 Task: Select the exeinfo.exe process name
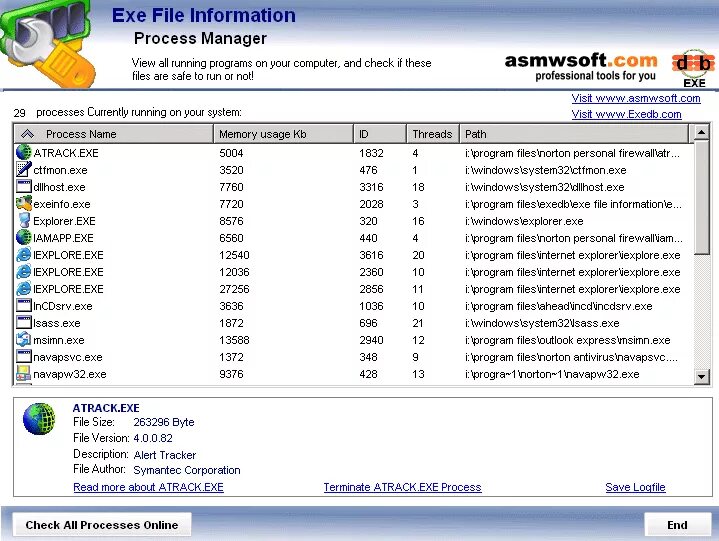62,204
